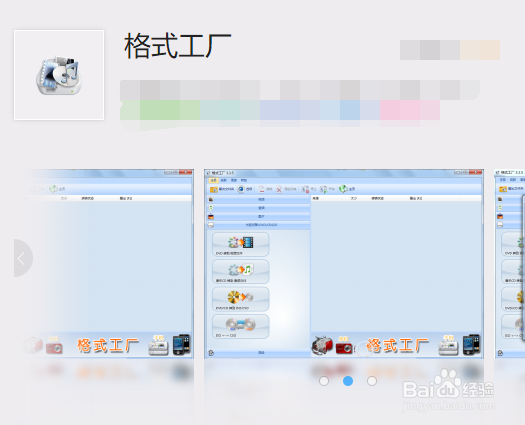Screen dimensions: 525x425
Task: Select the highlighted blue carousel dot
Action: pyautogui.click(x=348, y=381)
